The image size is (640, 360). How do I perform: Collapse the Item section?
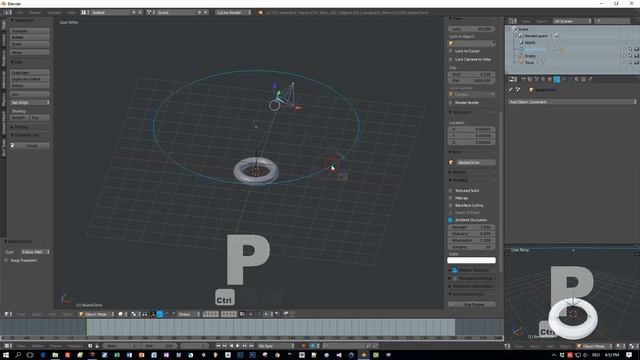pyautogui.click(x=456, y=152)
